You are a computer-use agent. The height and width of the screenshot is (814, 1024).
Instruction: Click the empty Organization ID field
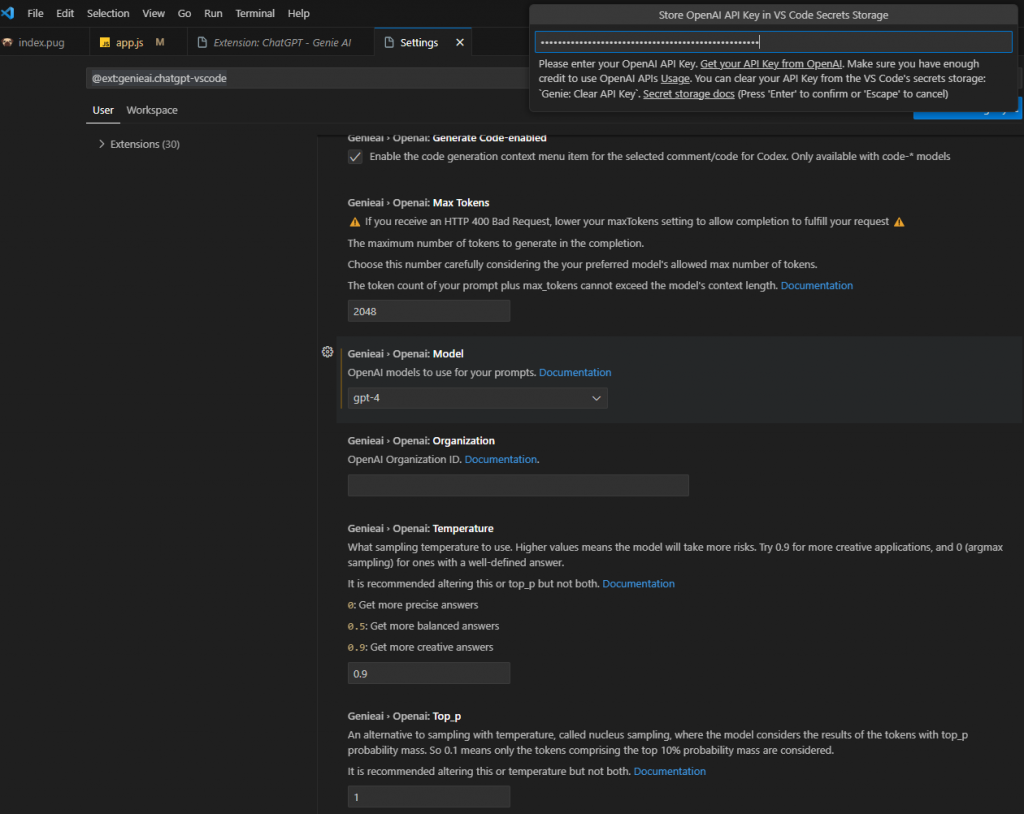[518, 485]
